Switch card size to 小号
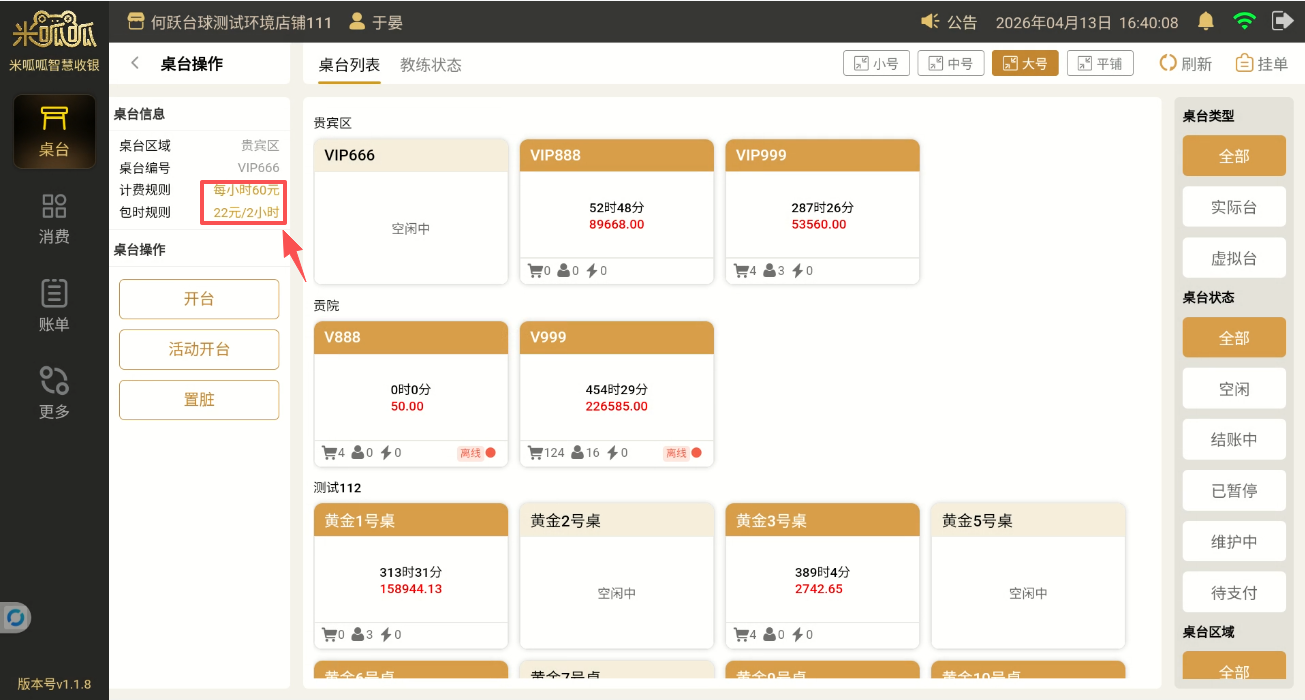 pos(871,64)
